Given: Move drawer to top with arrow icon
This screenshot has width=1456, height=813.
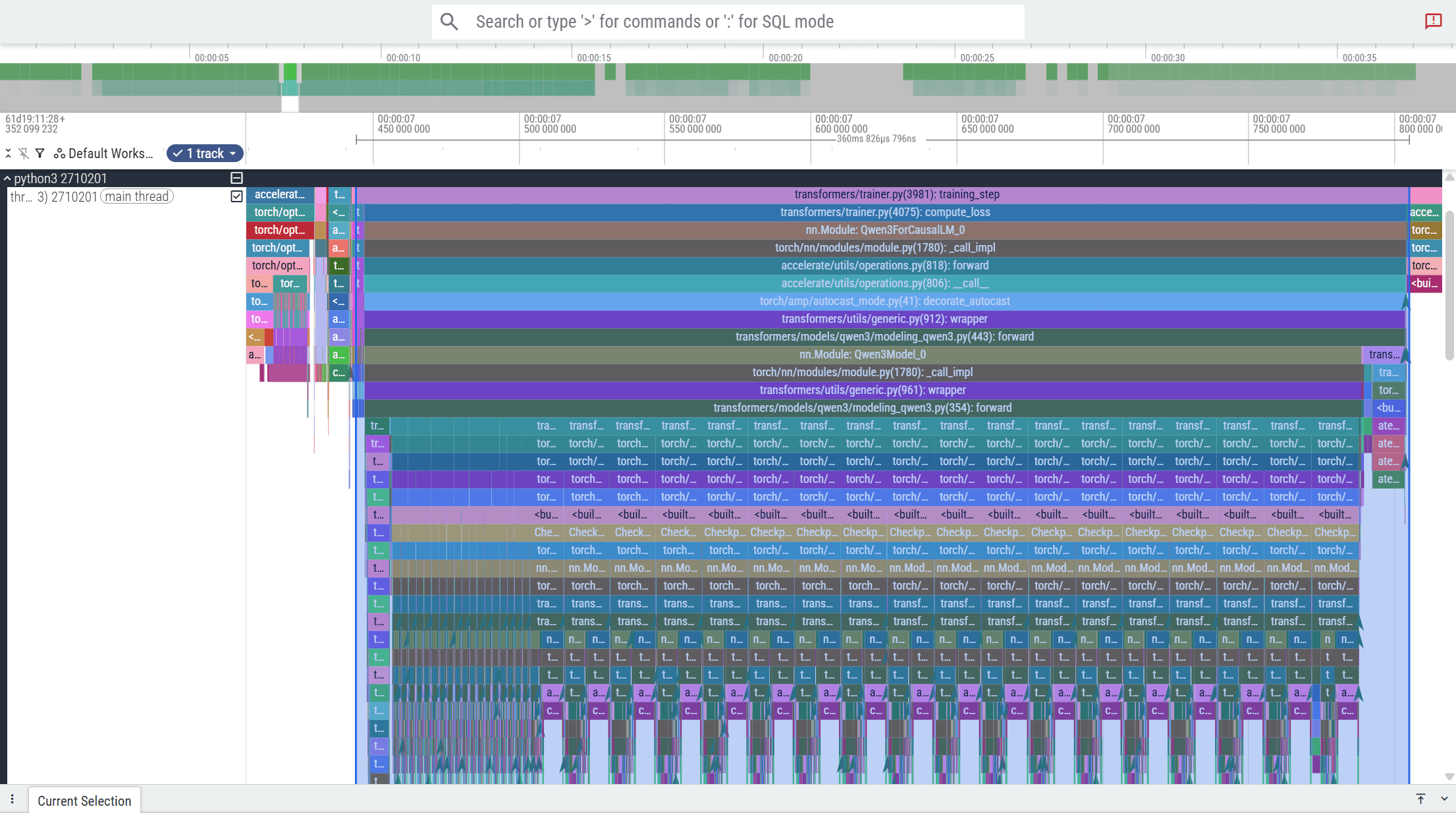Looking at the screenshot, I should (x=1420, y=799).
